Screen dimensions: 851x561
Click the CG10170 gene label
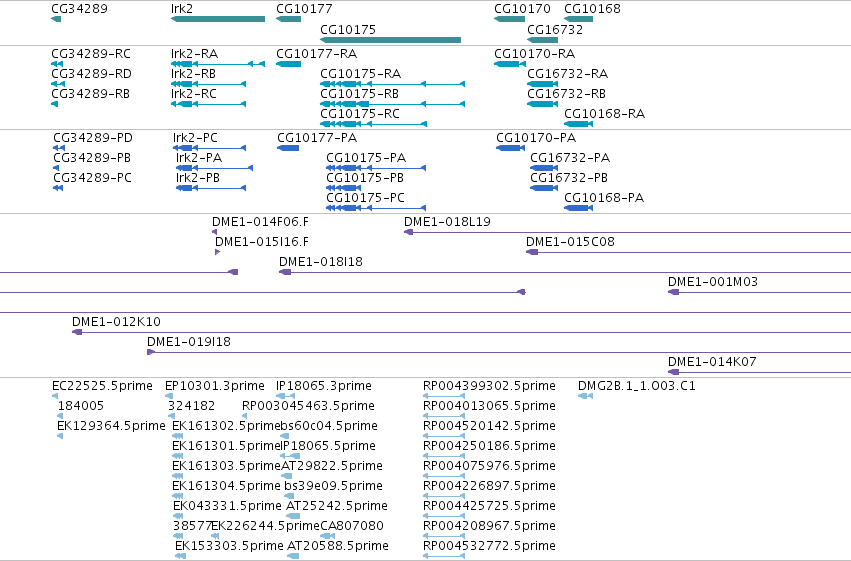[522, 9]
